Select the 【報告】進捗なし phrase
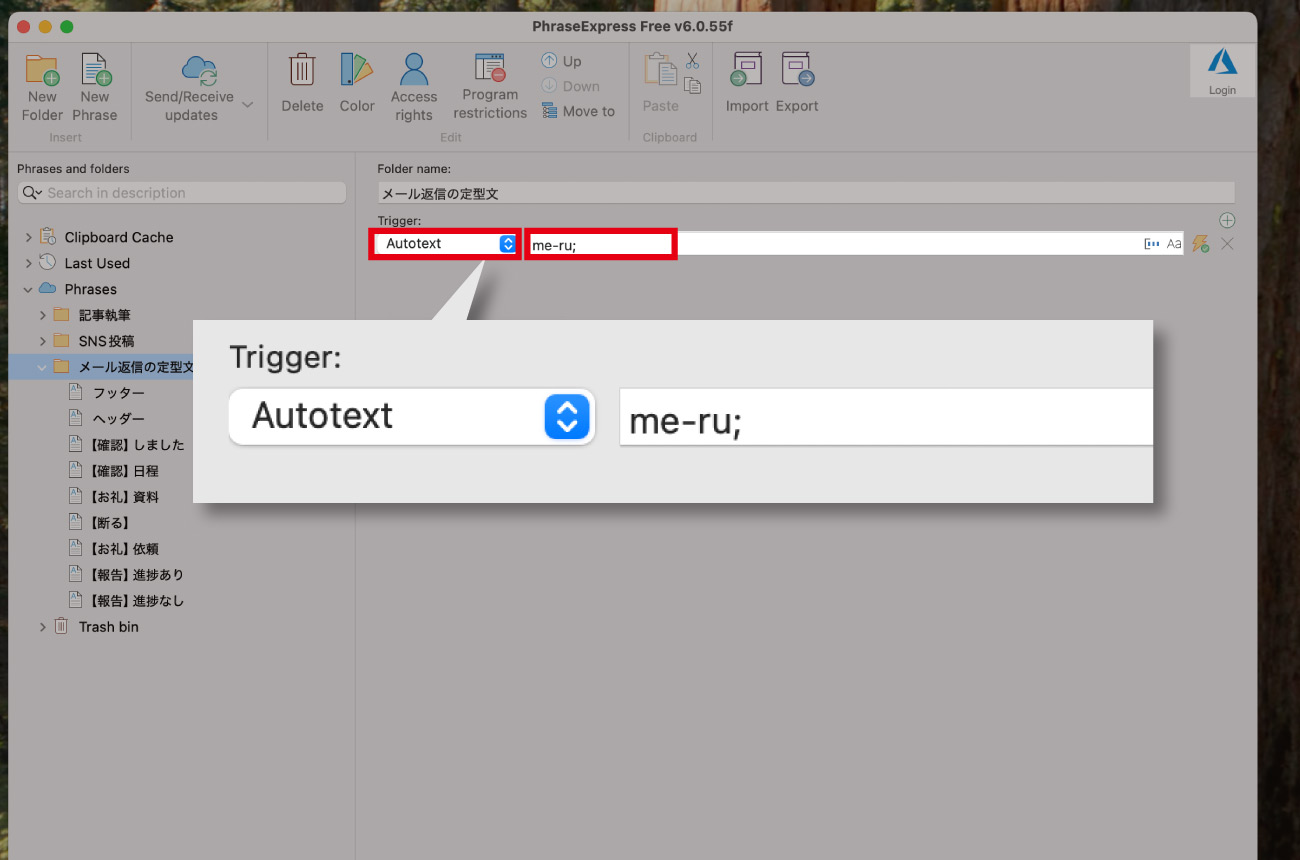The width and height of the screenshot is (1300, 860). tap(137, 601)
